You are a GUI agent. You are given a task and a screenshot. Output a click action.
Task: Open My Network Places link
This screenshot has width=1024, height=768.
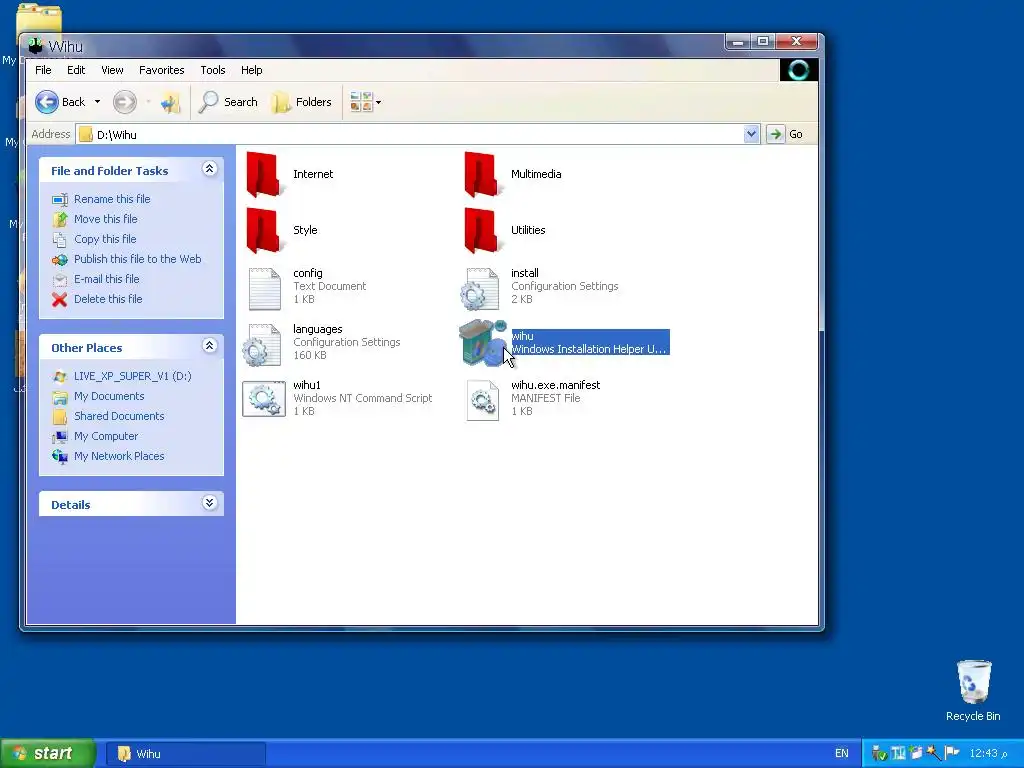pyautogui.click(x=119, y=456)
